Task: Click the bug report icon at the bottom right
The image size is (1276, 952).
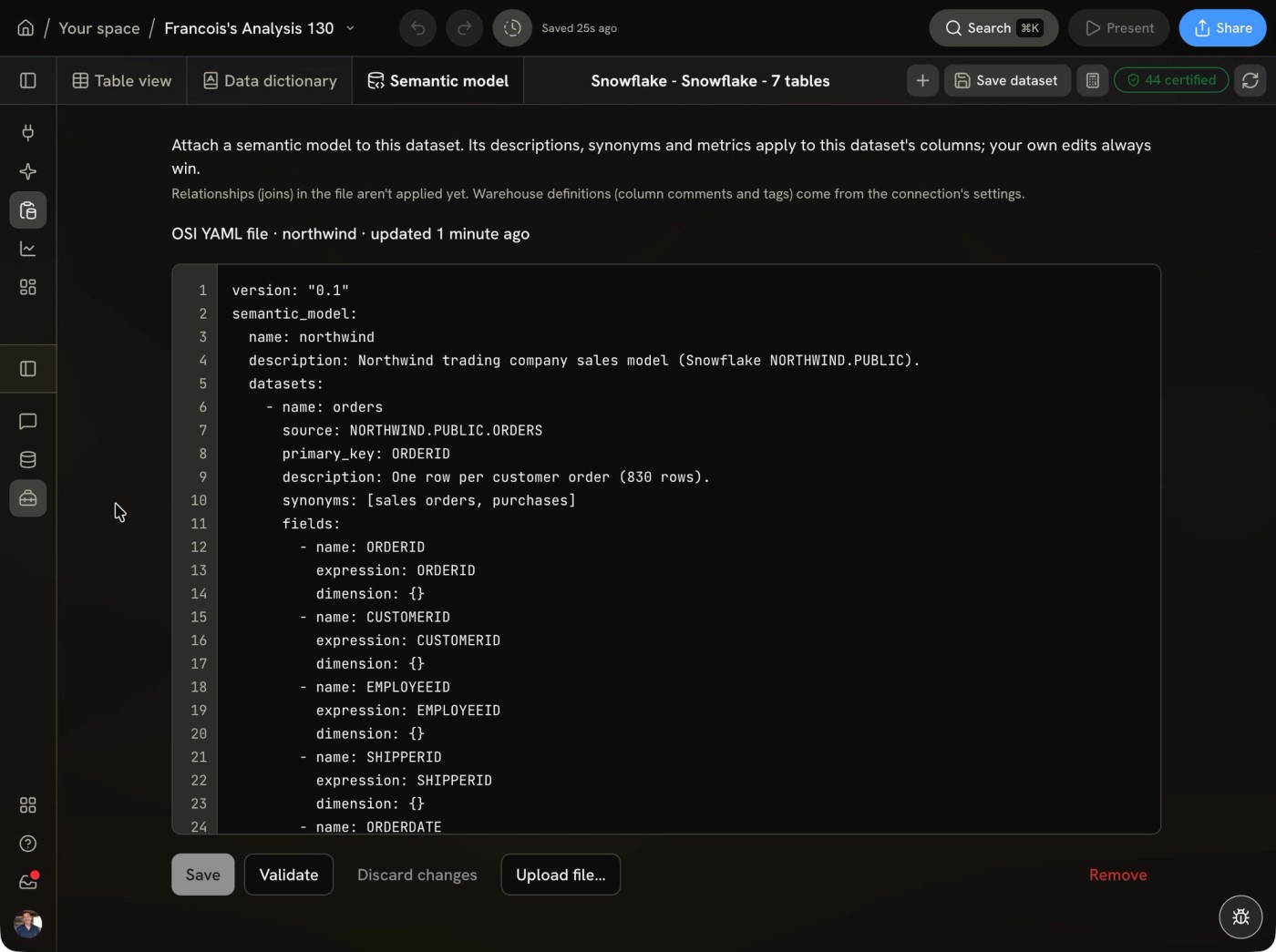Action: pos(1240,917)
